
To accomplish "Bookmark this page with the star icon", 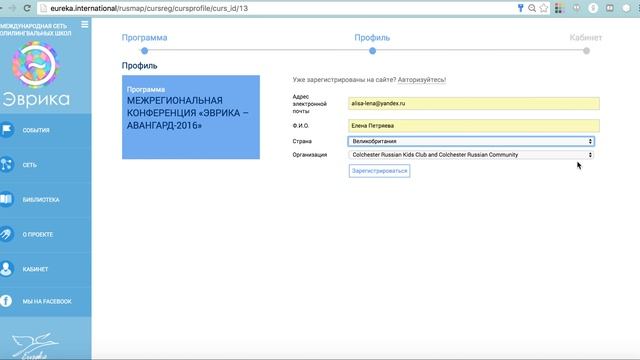I will pos(544,8).
